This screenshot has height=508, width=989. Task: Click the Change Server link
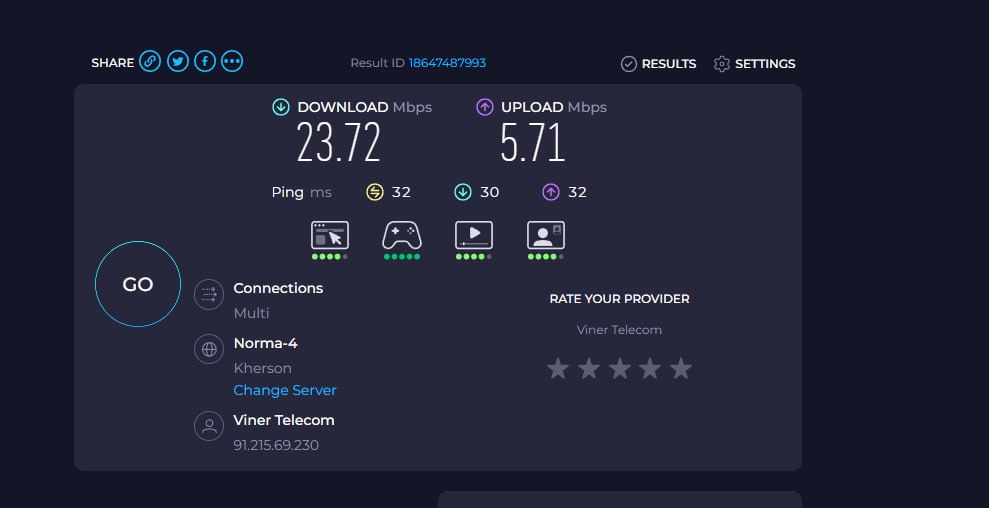[x=284, y=390]
